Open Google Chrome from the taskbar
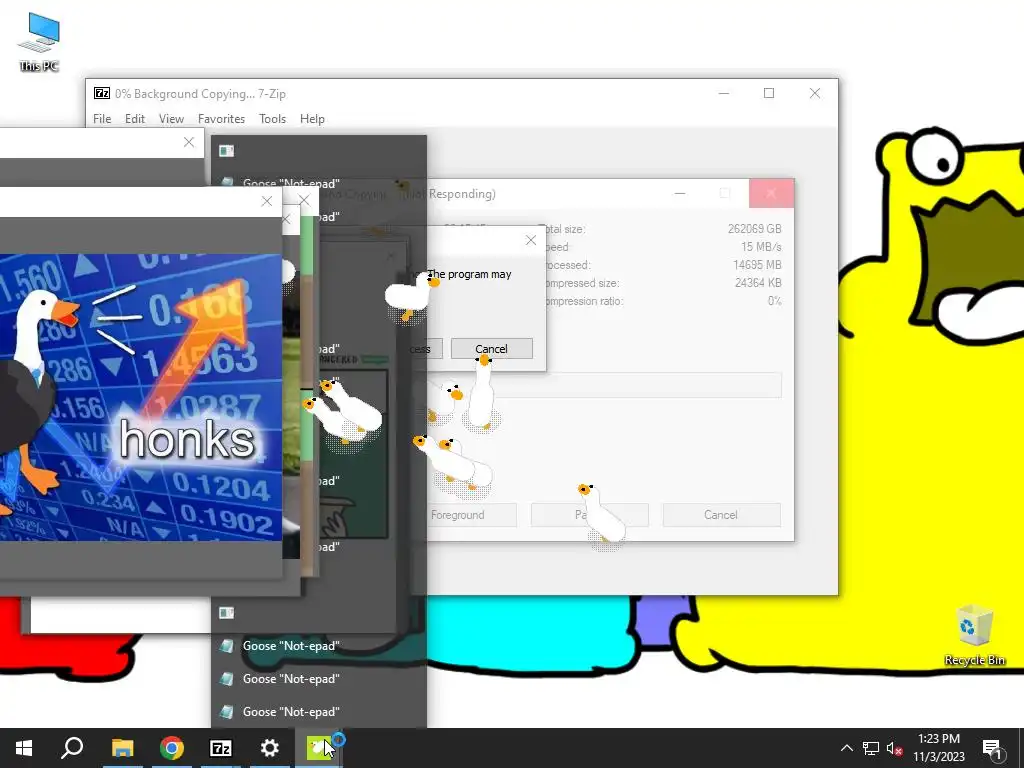The width and height of the screenshot is (1024, 768). coord(172,748)
